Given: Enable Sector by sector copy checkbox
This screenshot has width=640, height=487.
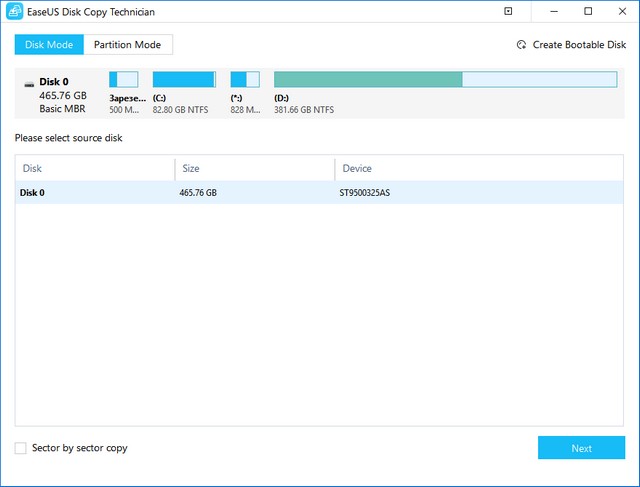Looking at the screenshot, I should coord(20,448).
